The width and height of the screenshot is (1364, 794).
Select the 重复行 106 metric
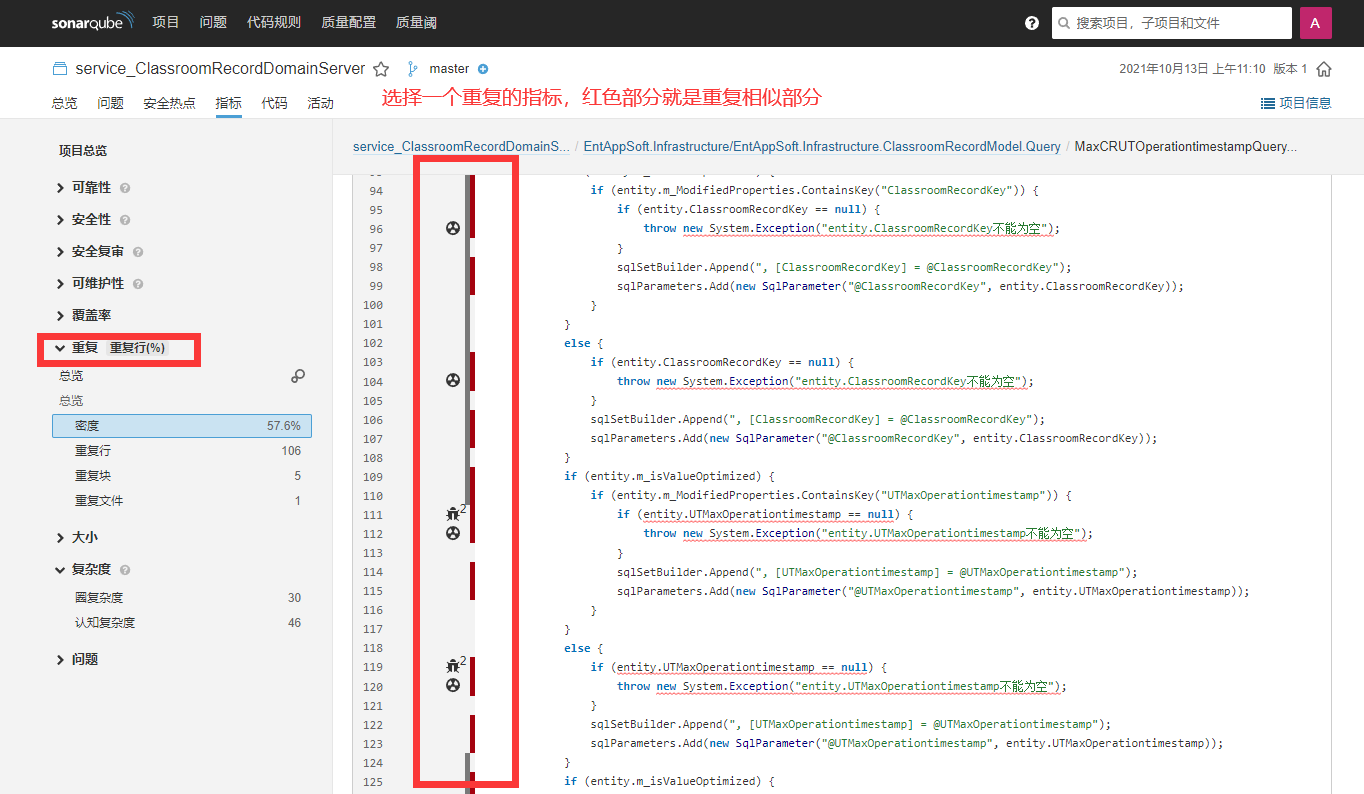(x=182, y=451)
